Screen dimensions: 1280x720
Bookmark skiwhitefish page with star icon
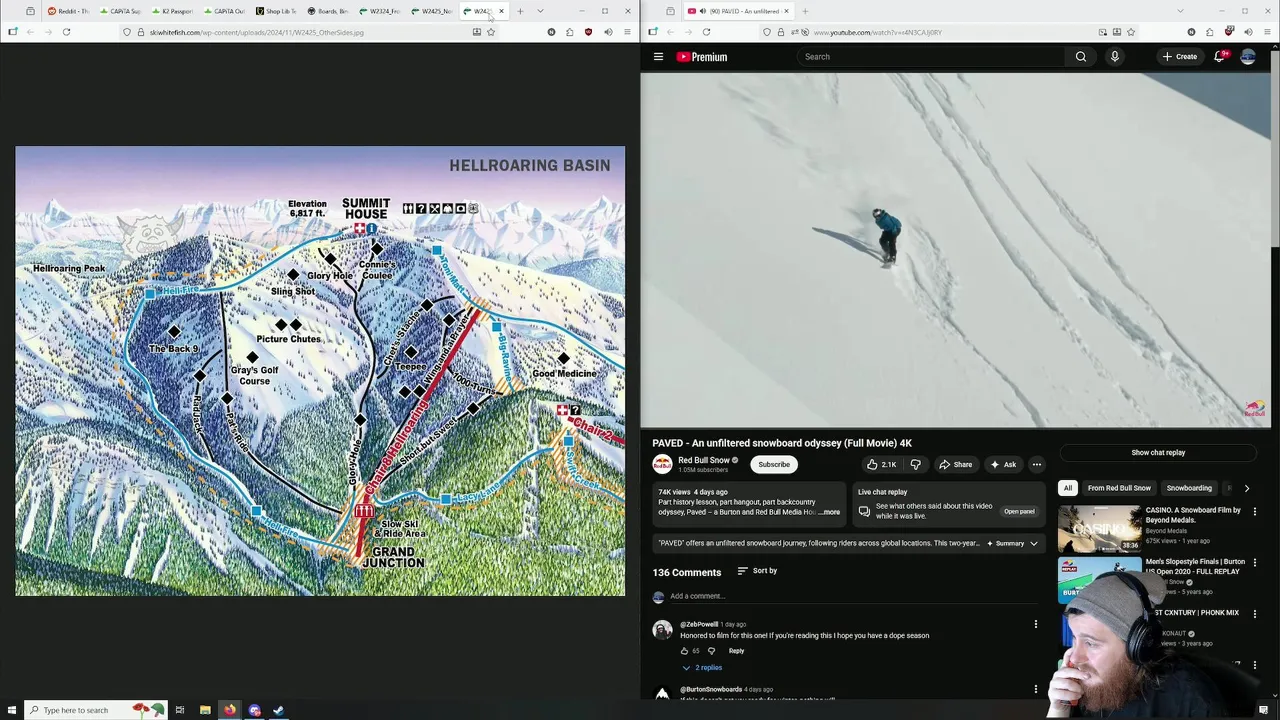490,32
